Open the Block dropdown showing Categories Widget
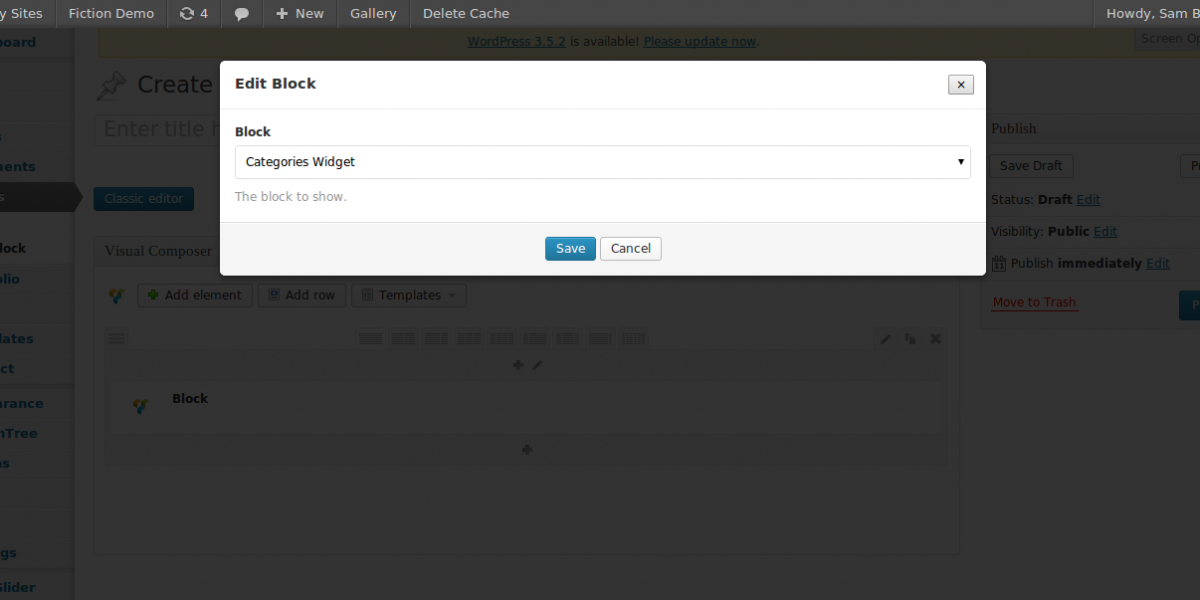The width and height of the screenshot is (1200, 600). pos(602,162)
